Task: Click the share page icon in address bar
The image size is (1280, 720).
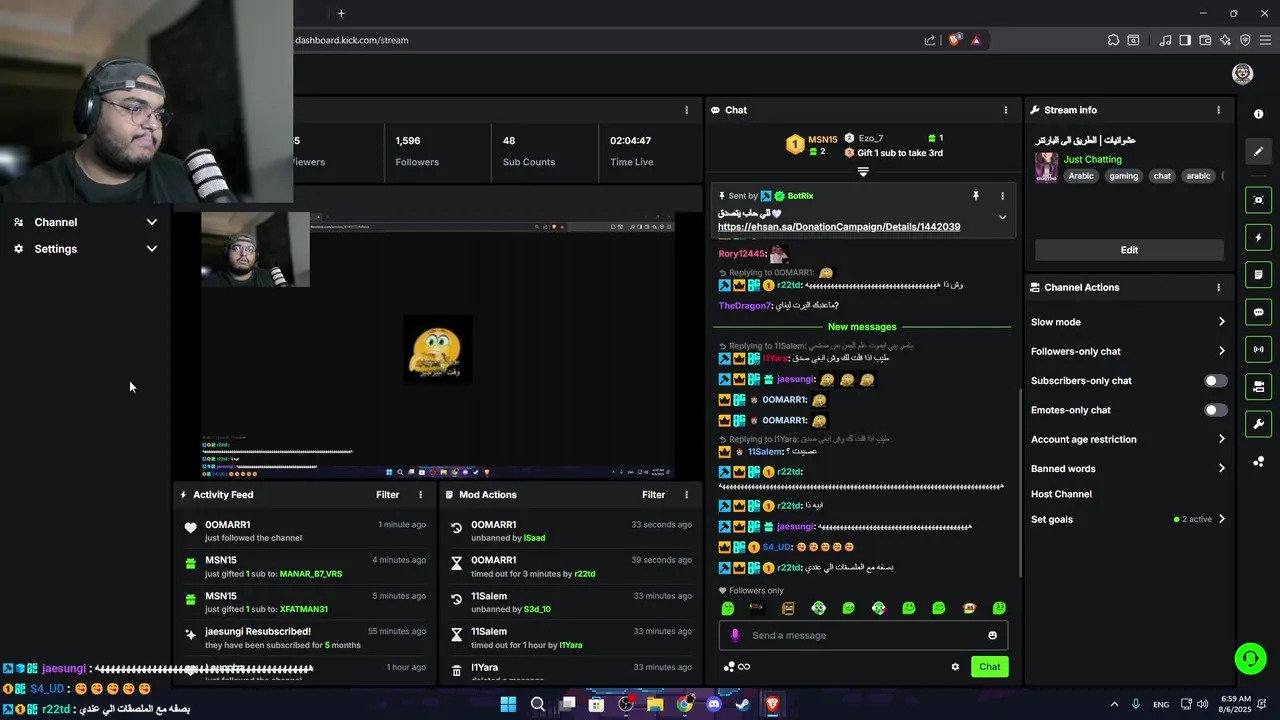Action: click(x=930, y=40)
